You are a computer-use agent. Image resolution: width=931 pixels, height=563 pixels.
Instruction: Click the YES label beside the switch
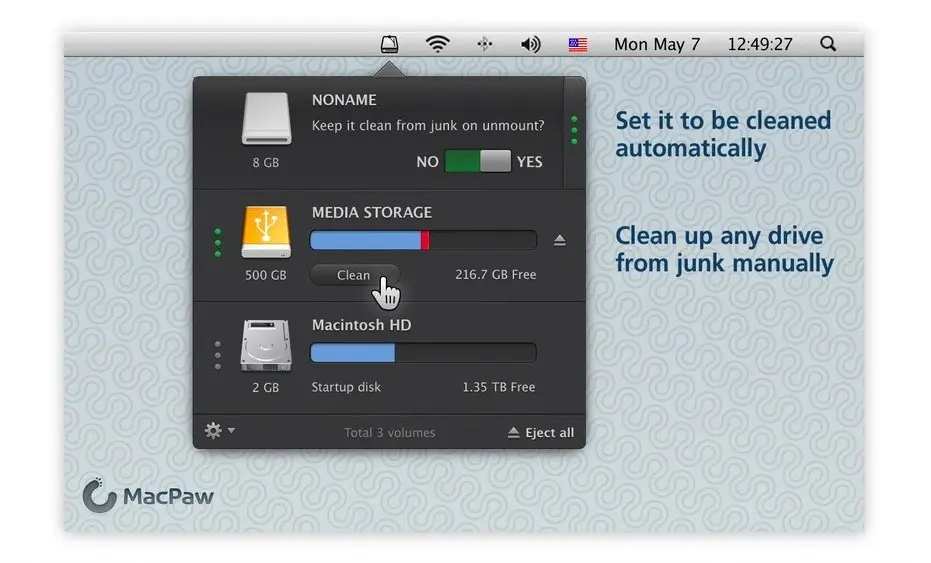530,162
